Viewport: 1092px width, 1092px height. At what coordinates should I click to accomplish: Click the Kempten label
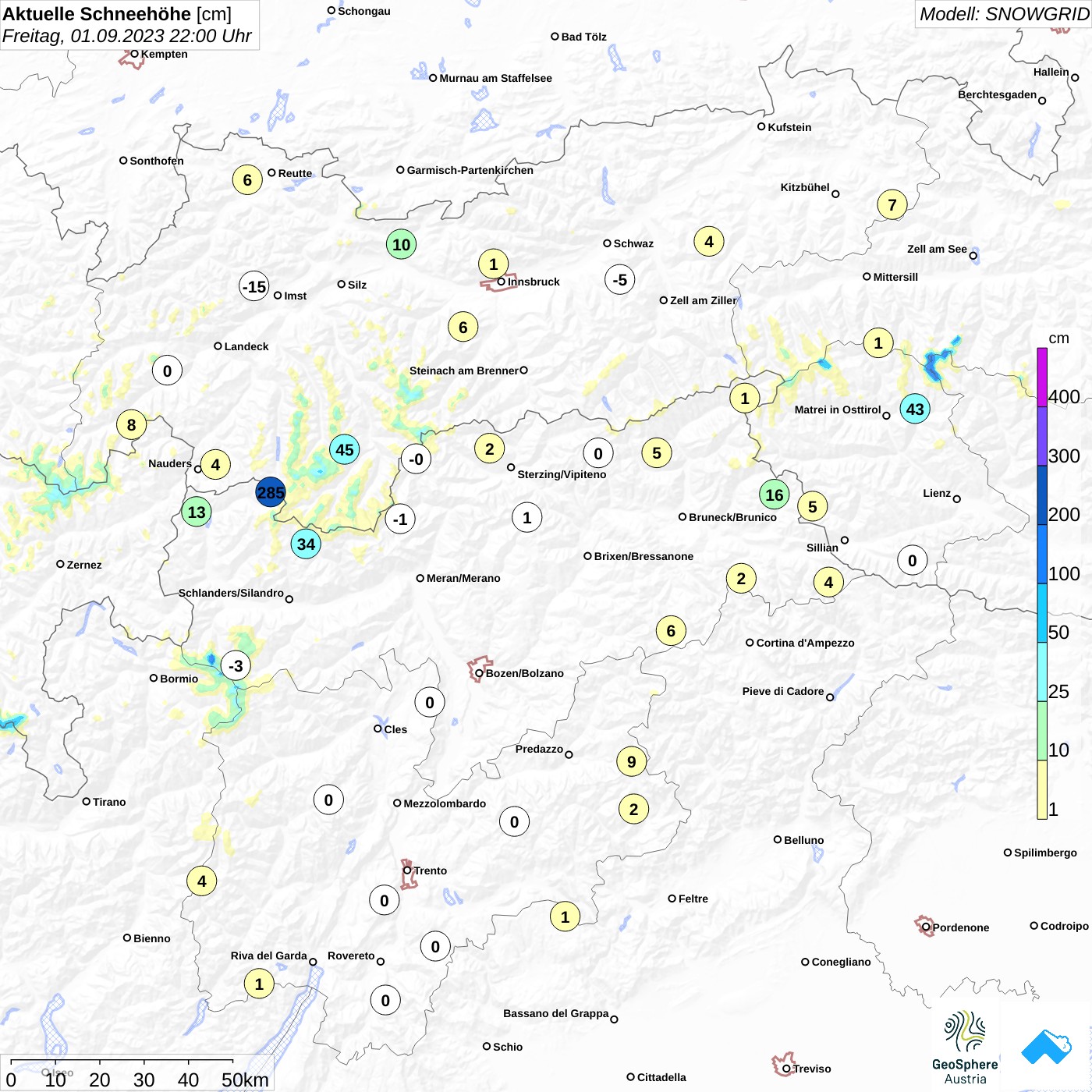(164, 54)
